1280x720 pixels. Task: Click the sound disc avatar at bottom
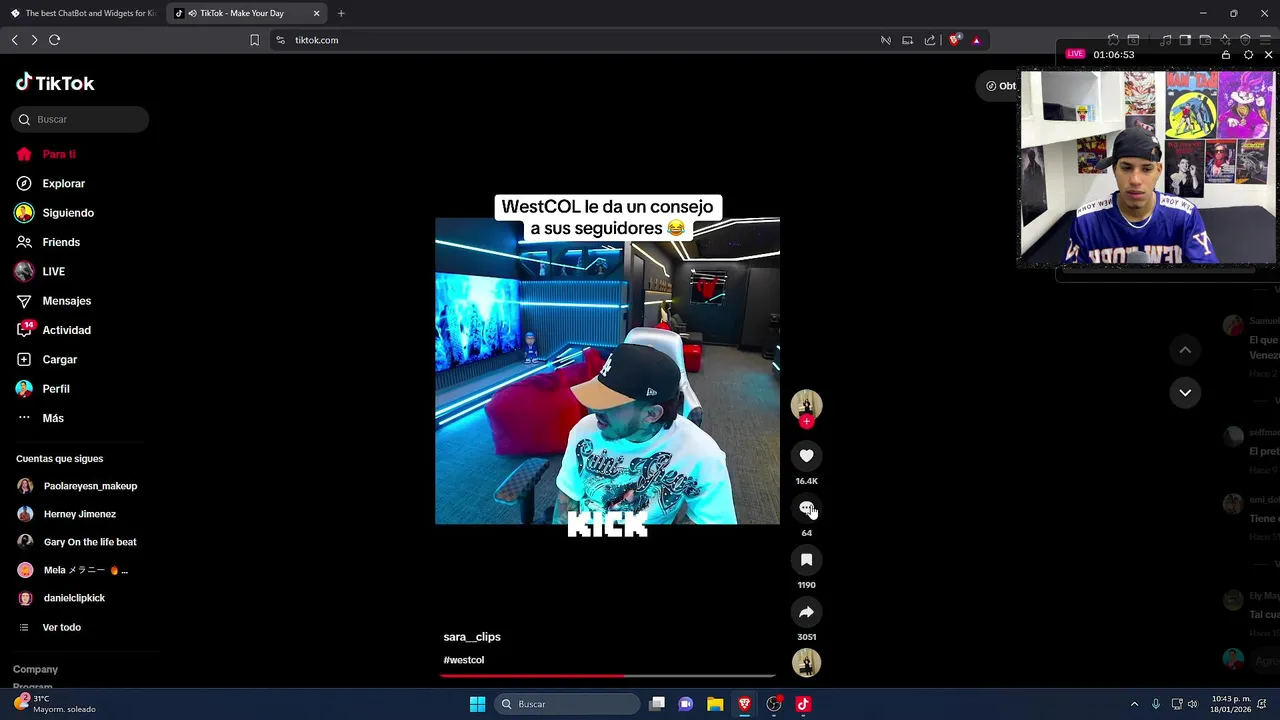806,663
